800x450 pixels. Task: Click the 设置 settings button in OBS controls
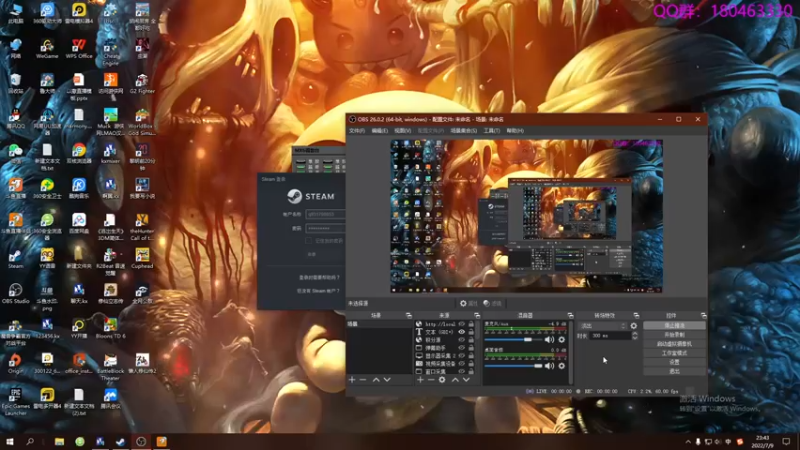(x=674, y=362)
